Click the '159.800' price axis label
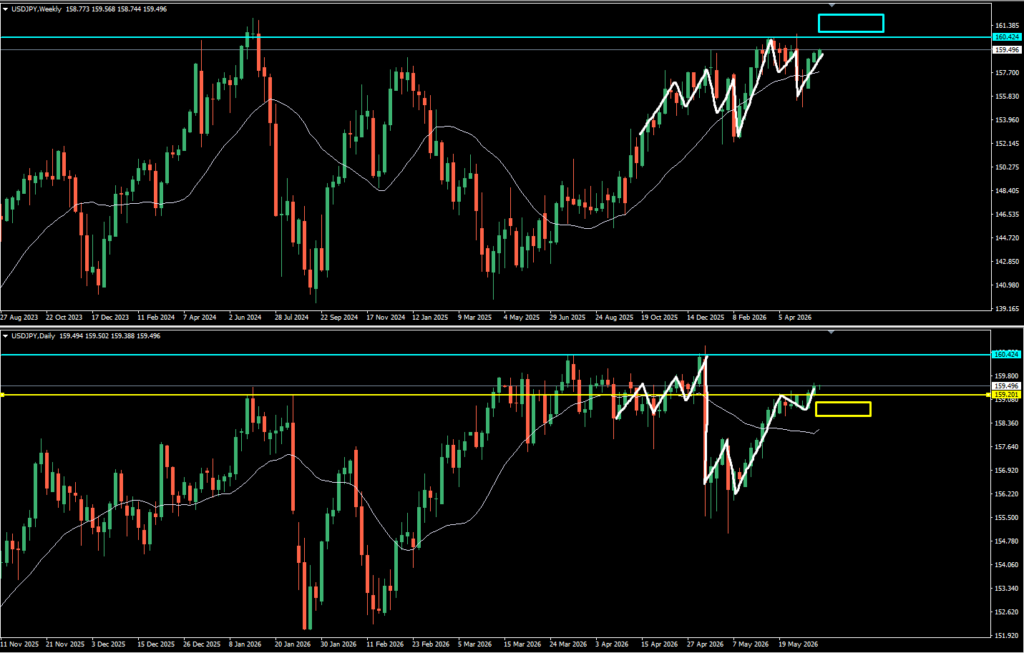 coord(1008,376)
